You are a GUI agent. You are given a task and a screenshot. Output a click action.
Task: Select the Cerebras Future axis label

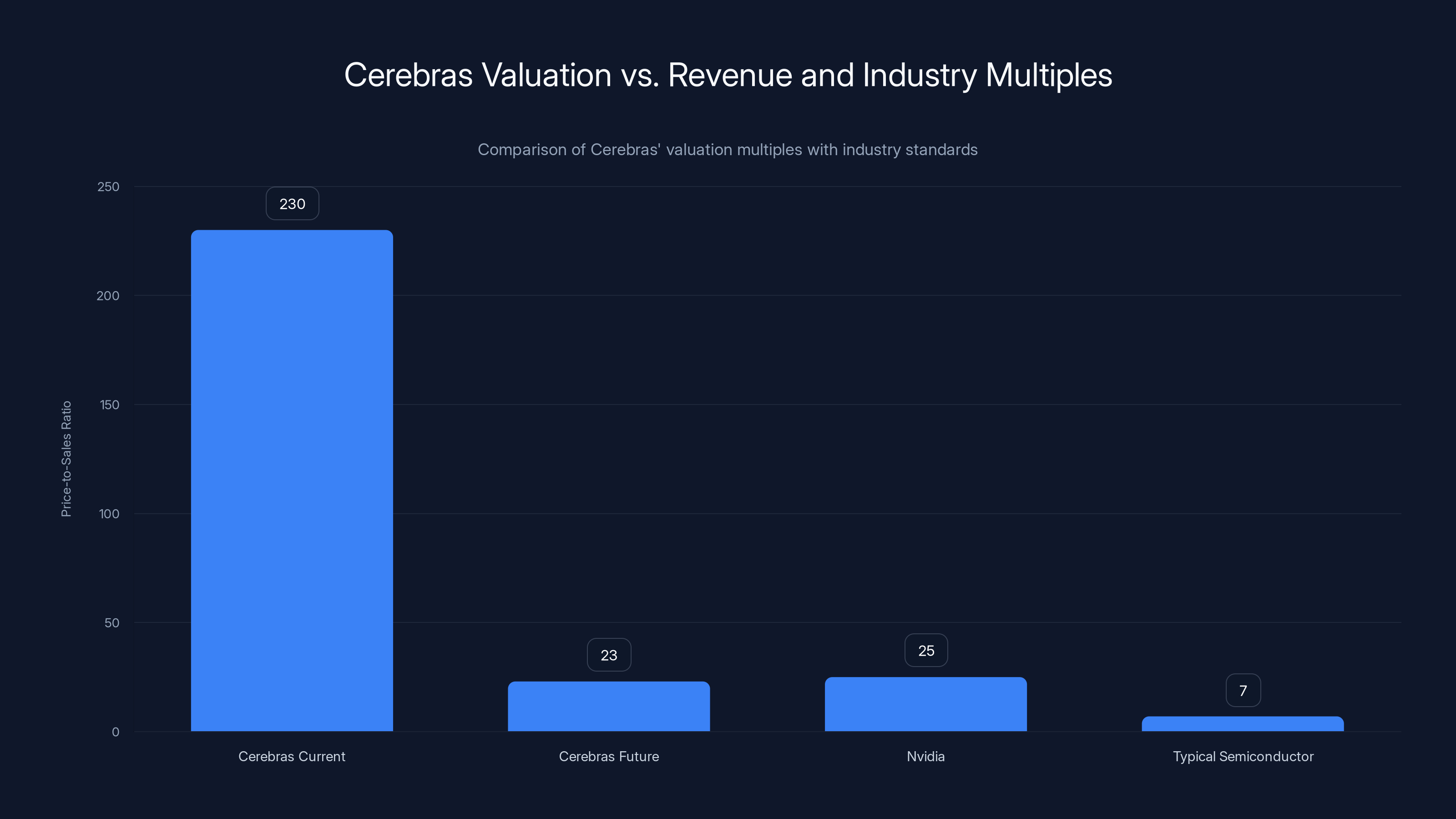609,756
